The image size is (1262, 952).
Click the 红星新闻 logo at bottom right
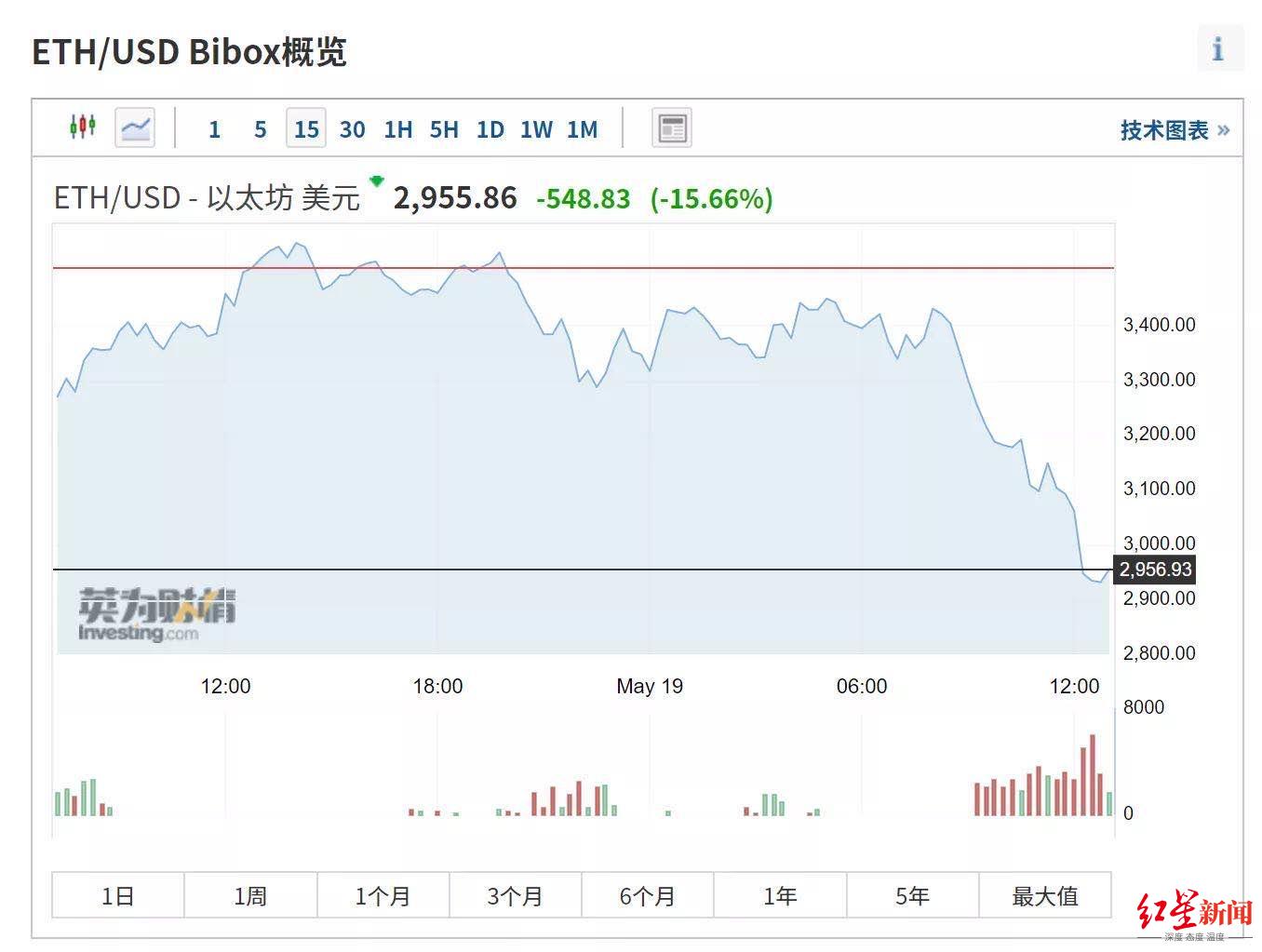coord(1194,907)
